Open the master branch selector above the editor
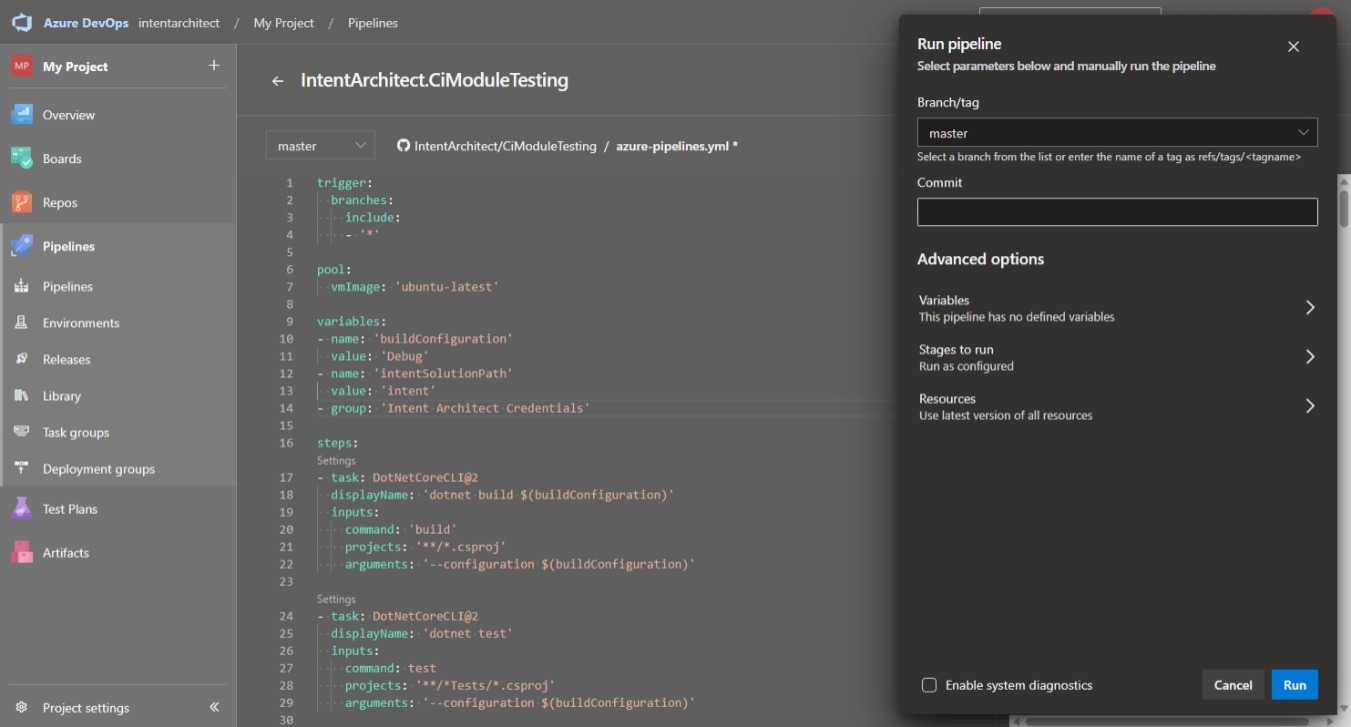The image size is (1351, 727). tap(320, 146)
